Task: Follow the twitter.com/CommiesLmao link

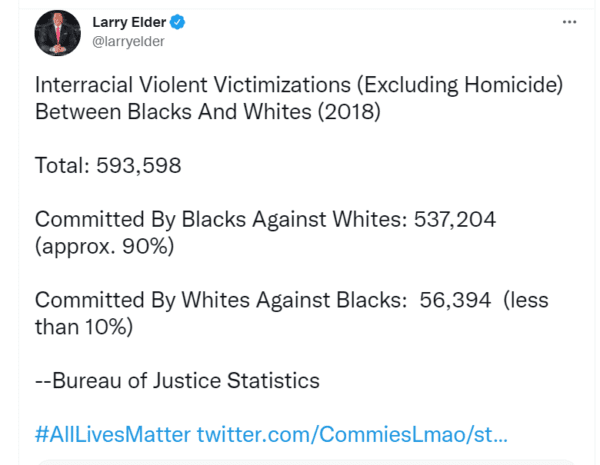Action: [x=352, y=434]
